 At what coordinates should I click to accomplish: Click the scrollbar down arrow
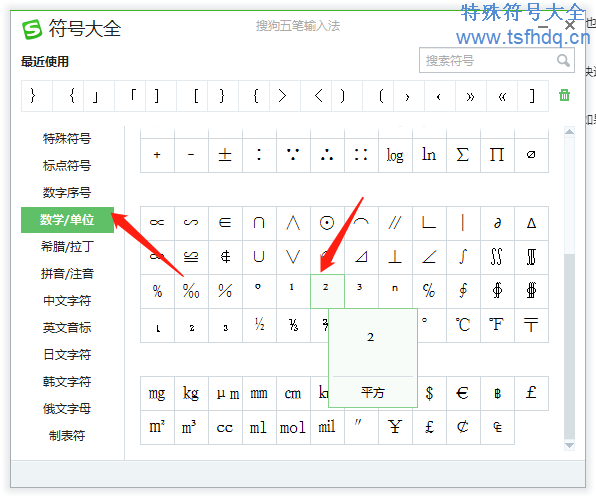point(569,446)
